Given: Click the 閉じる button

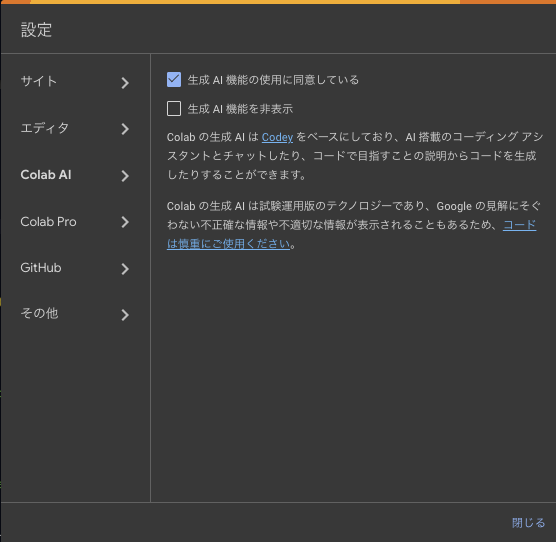Looking at the screenshot, I should tap(528, 523).
